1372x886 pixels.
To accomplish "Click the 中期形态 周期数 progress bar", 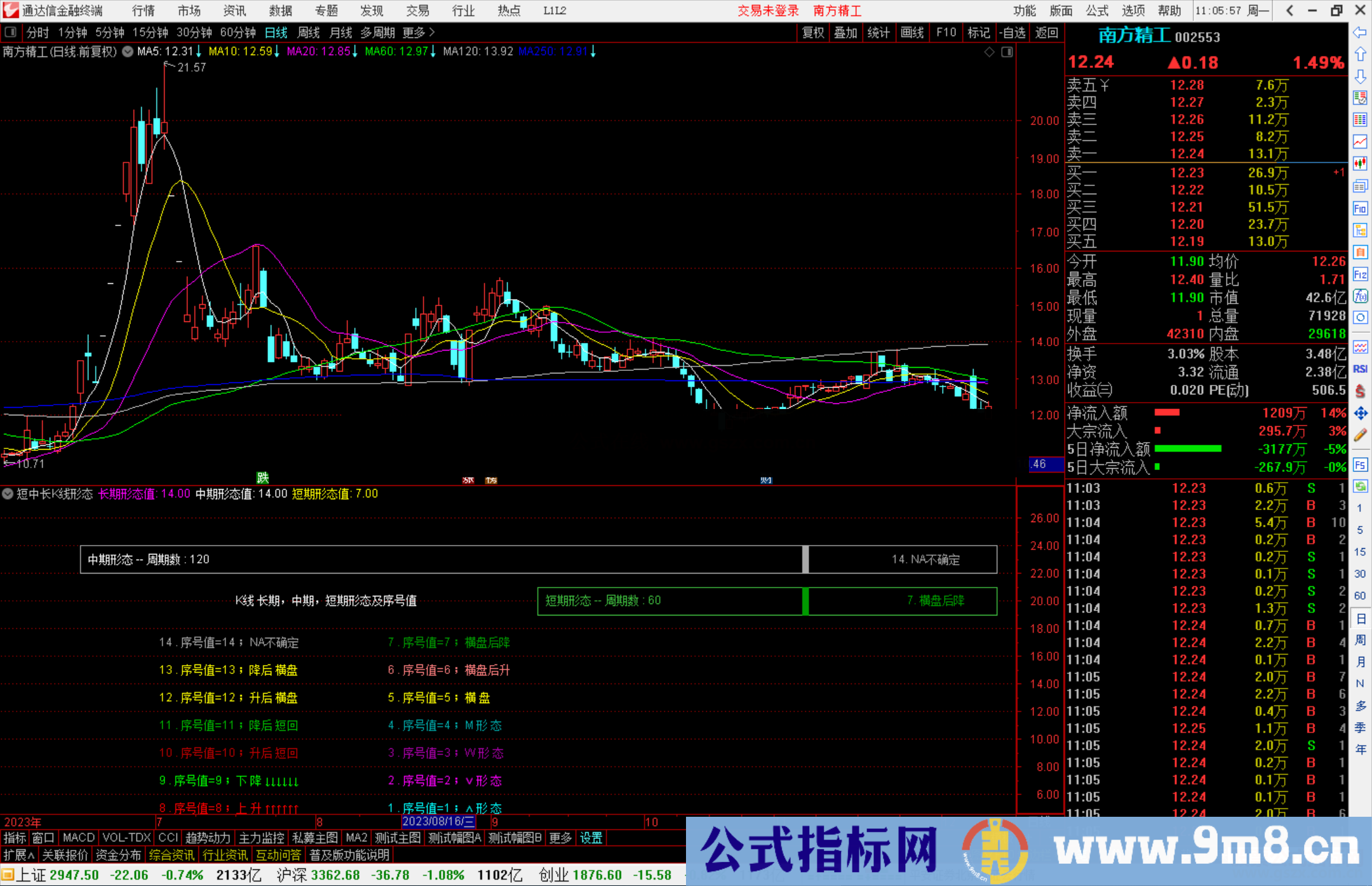I will pos(445,559).
